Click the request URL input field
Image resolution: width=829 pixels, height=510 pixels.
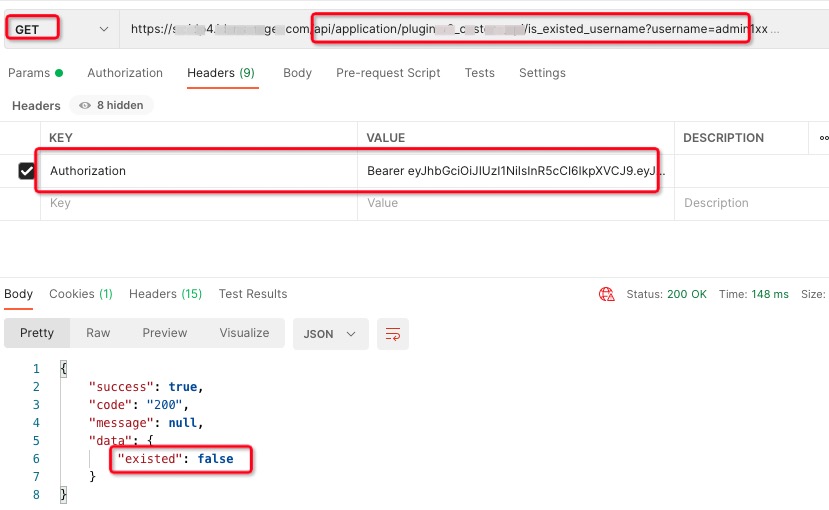[450, 29]
